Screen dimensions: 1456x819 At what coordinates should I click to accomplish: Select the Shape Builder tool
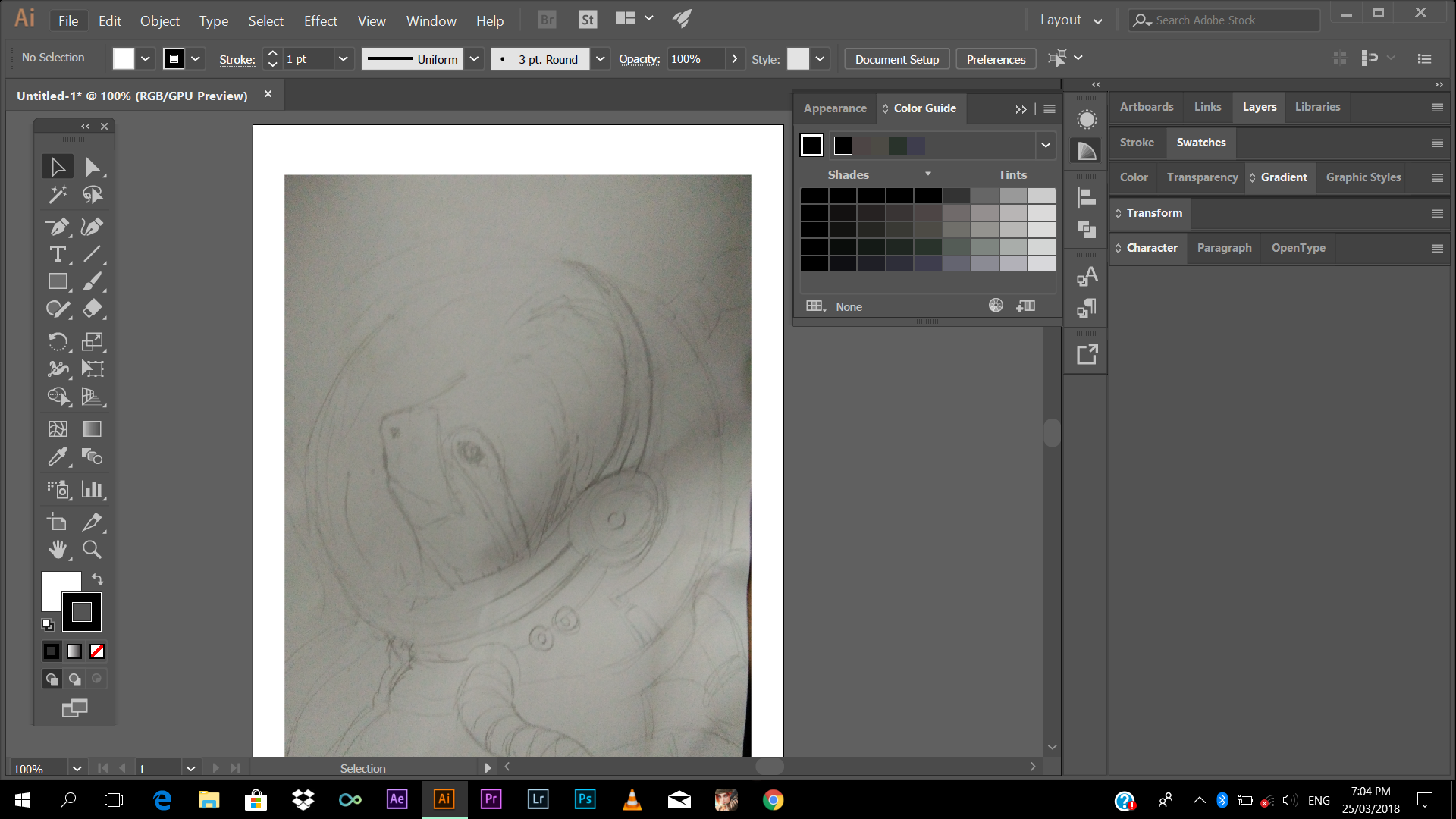pos(58,396)
